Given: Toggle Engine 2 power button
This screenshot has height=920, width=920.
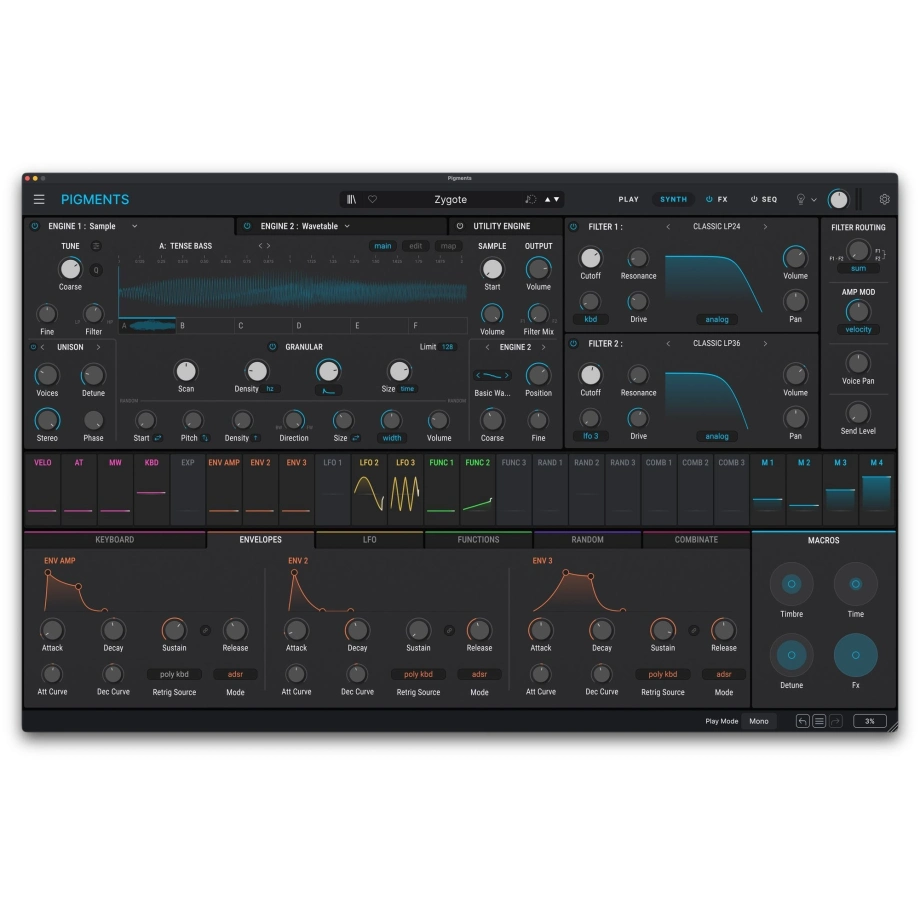Looking at the screenshot, I should [x=247, y=226].
